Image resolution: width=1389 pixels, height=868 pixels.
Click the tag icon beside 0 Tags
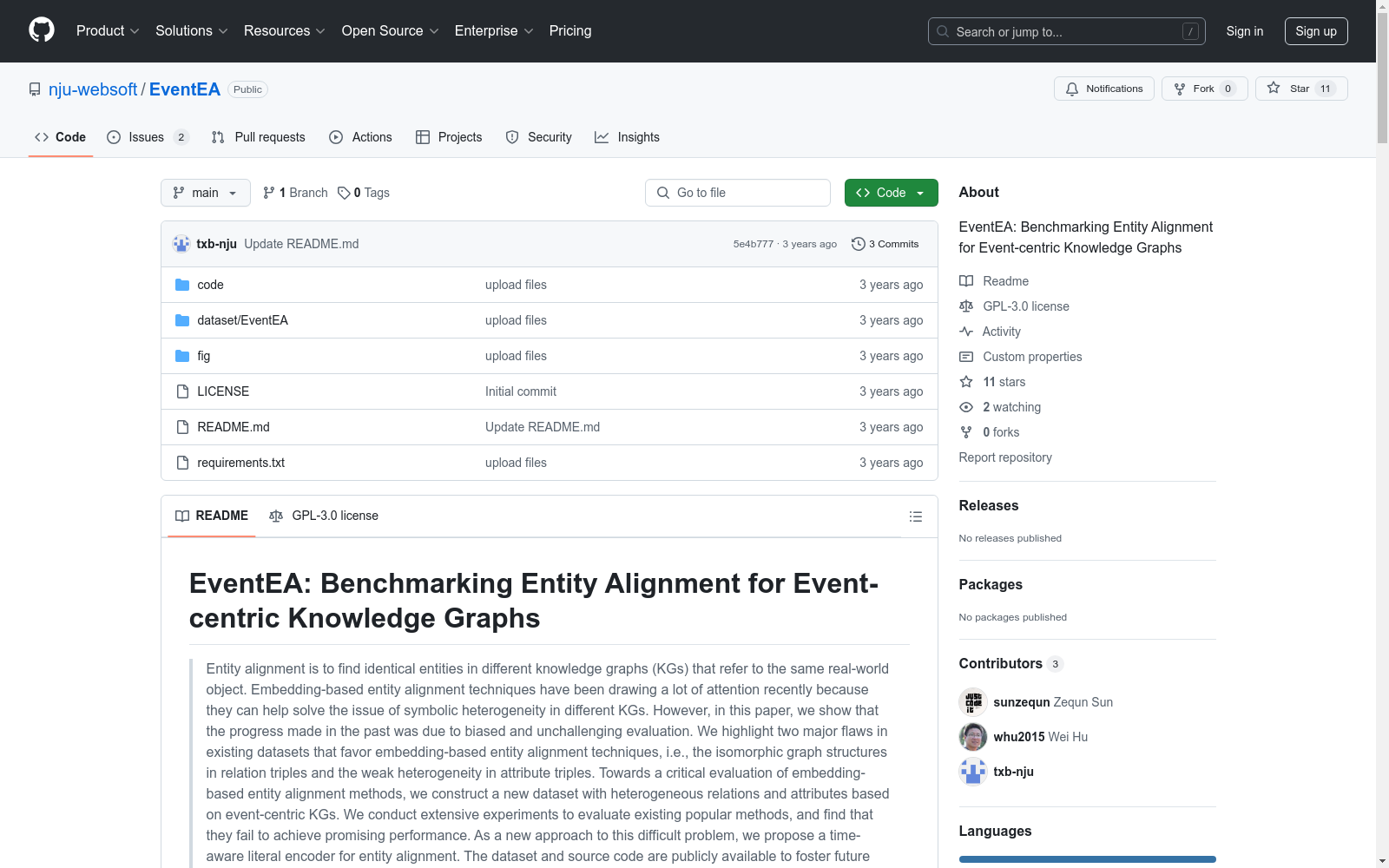(344, 193)
